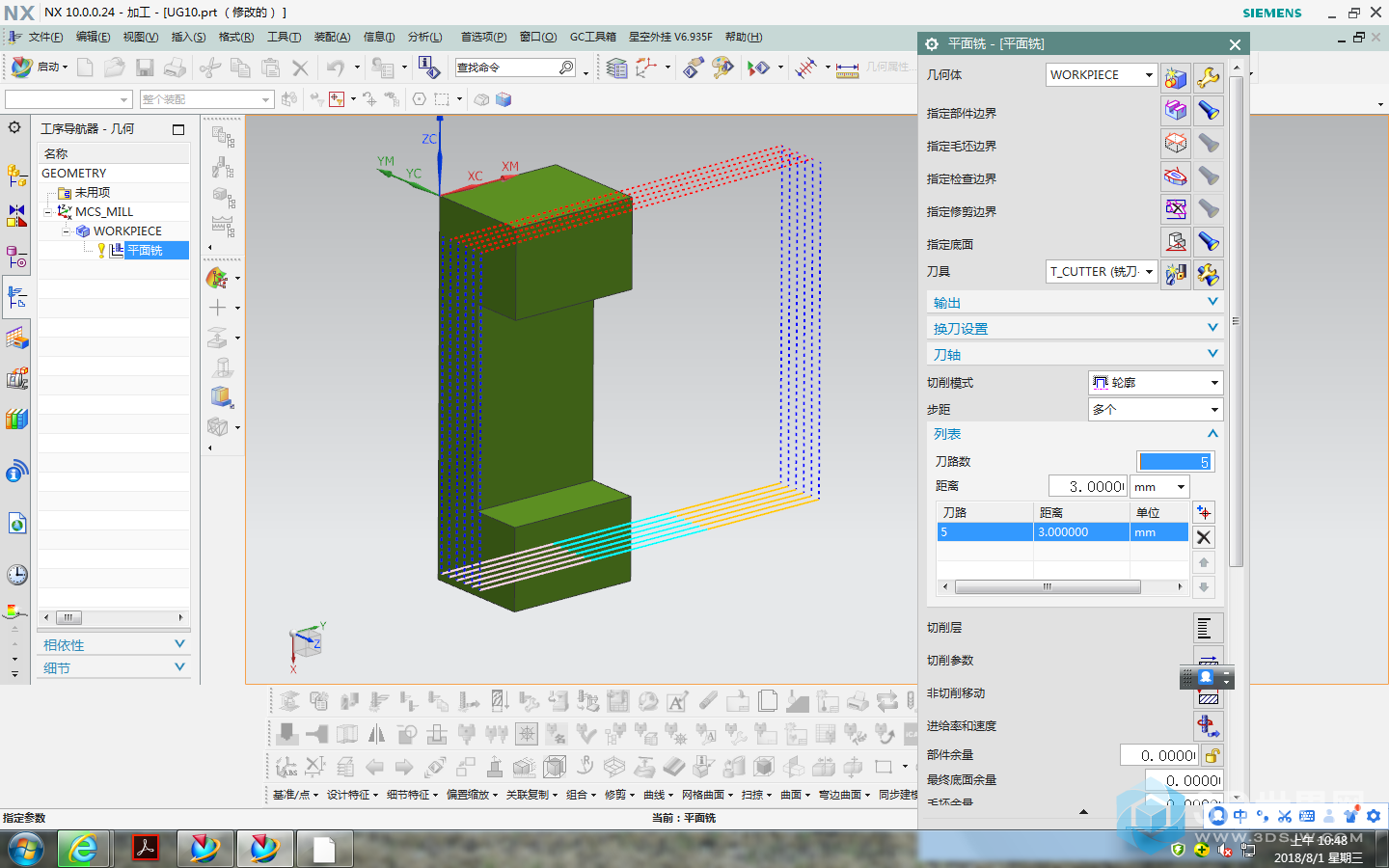1389x868 pixels.
Task: Click the new geometry icon beside WORKPIECE
Action: point(1175,77)
